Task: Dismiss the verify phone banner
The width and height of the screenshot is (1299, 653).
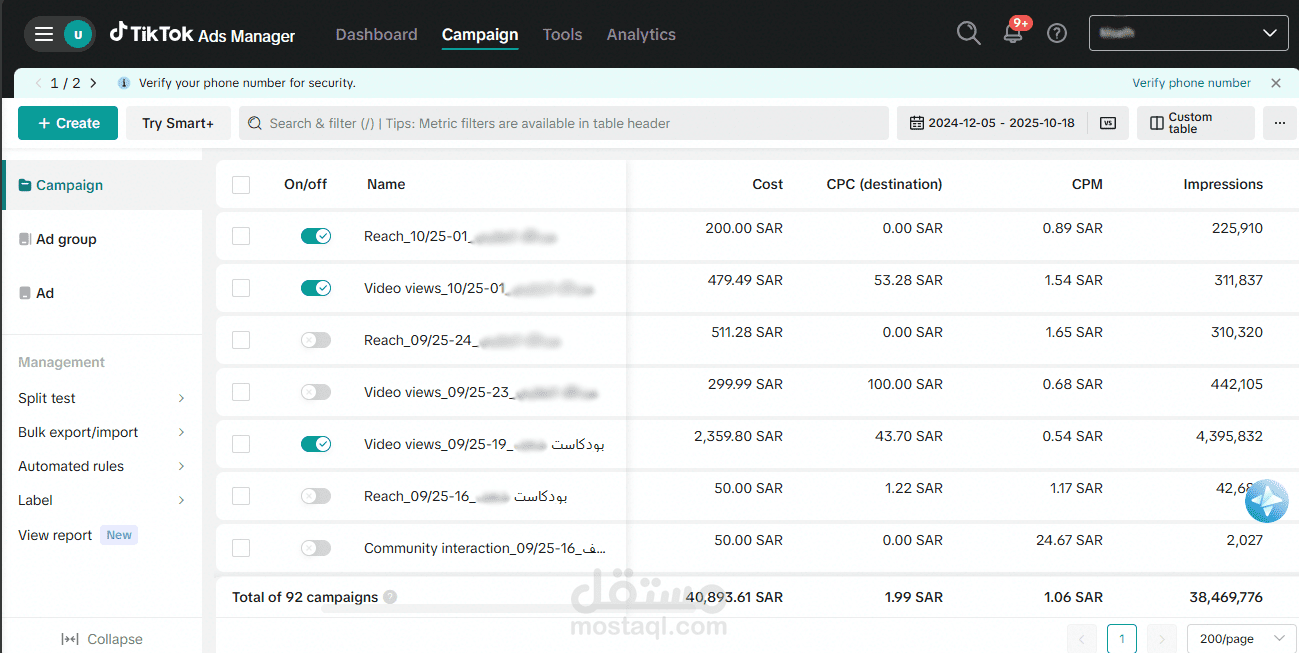Action: 1276,83
